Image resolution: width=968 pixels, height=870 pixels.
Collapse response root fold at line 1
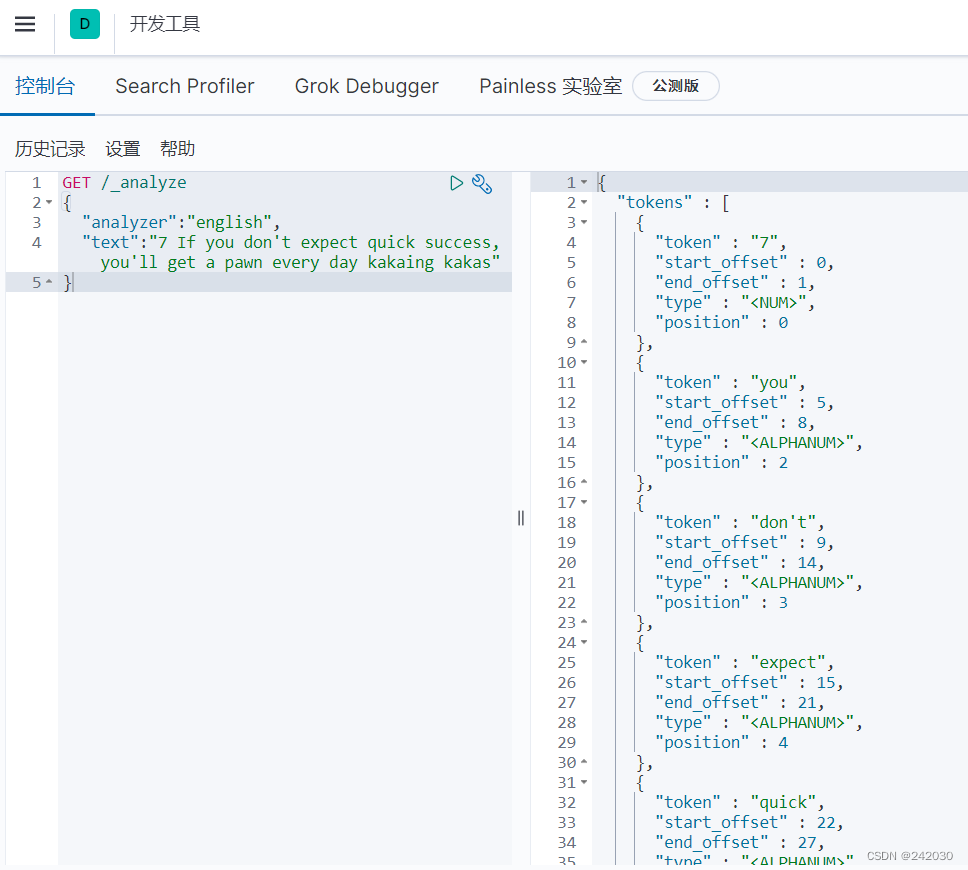pos(584,182)
